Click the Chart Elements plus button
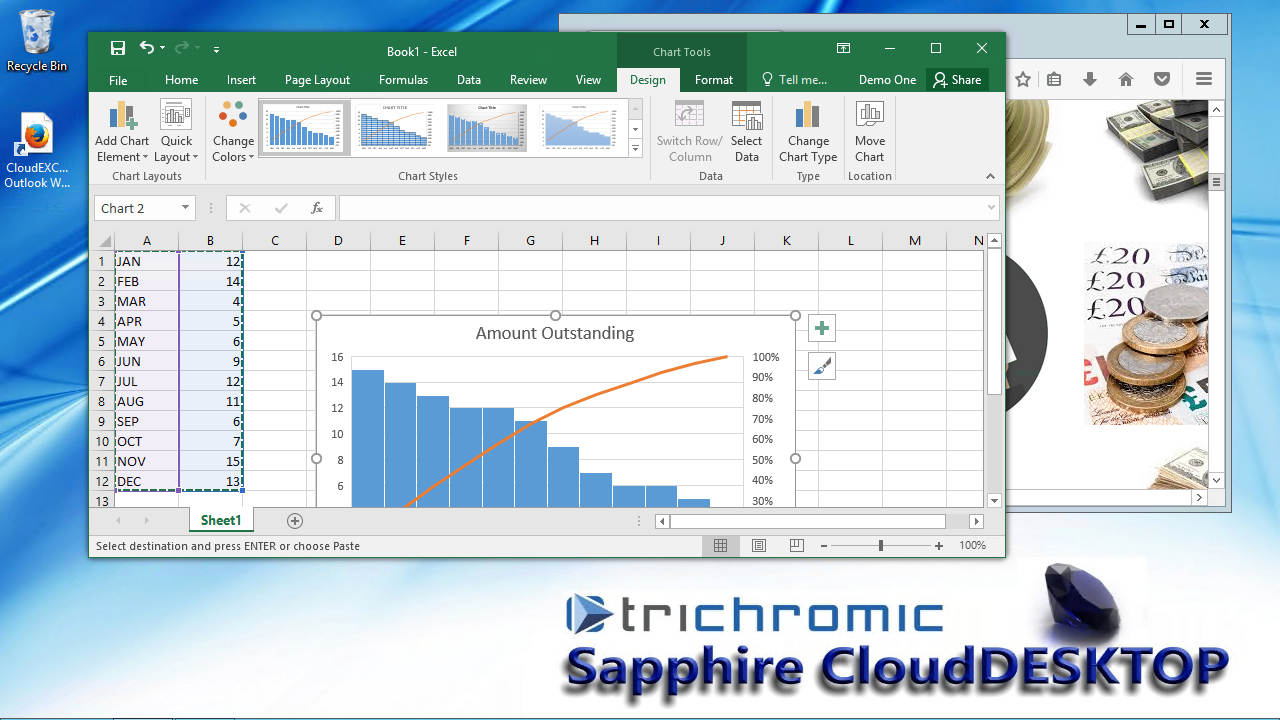The image size is (1280, 720). pyautogui.click(x=821, y=328)
